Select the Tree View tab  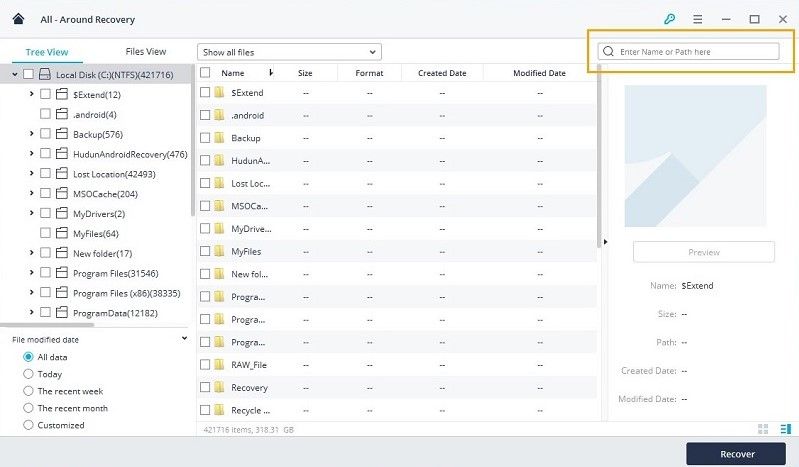tap(47, 52)
